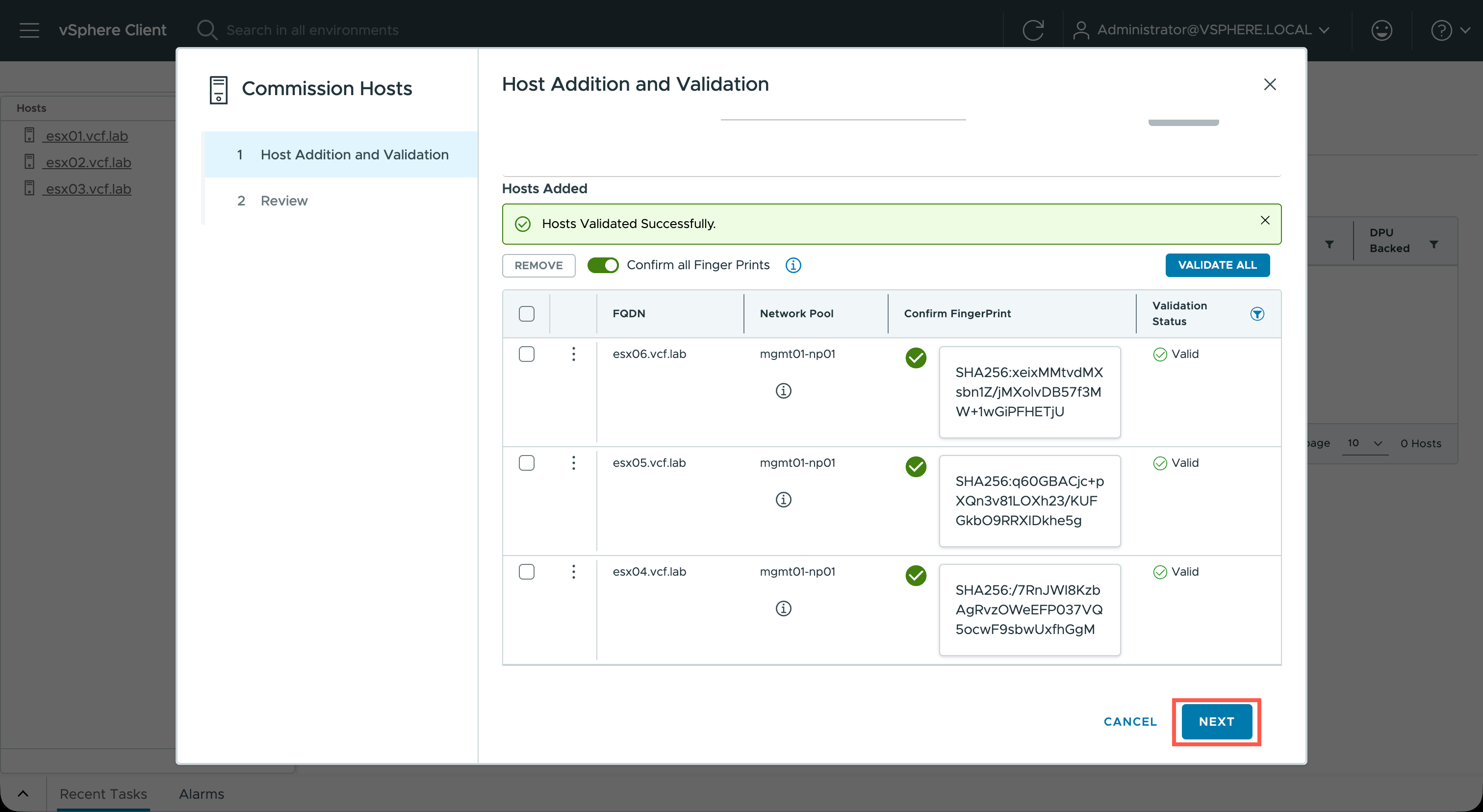Open actions menu for esx05.vcf.lab row
Image resolution: width=1483 pixels, height=812 pixels.
[573, 463]
